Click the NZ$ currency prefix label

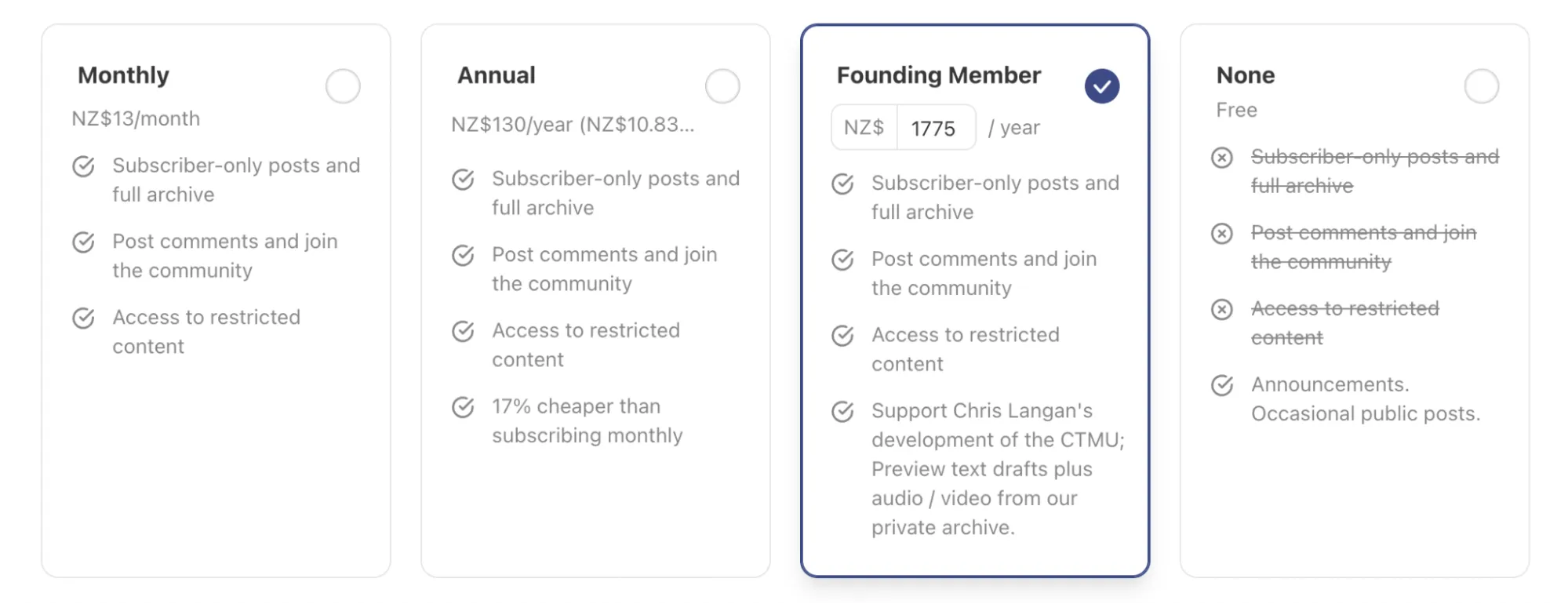[864, 128]
